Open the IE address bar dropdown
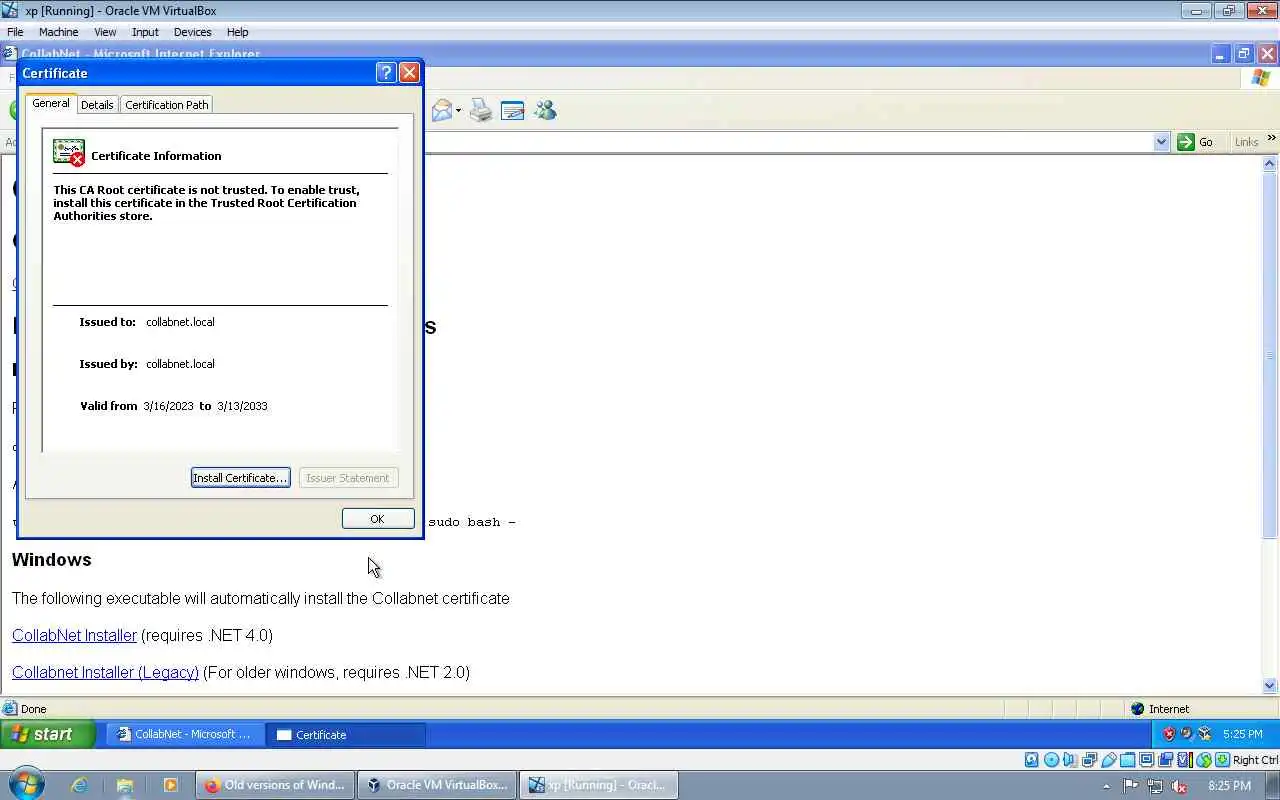The width and height of the screenshot is (1280, 800). (x=1161, y=142)
